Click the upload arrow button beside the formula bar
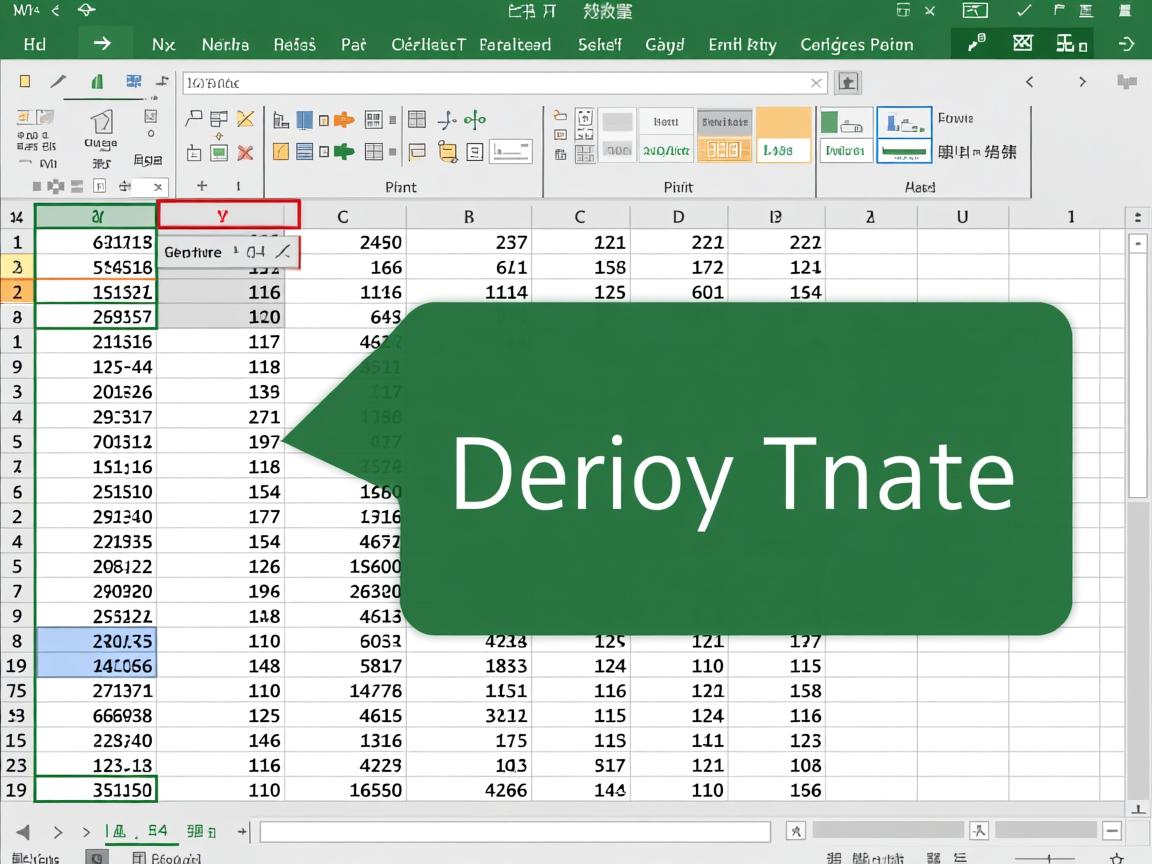 (x=848, y=82)
